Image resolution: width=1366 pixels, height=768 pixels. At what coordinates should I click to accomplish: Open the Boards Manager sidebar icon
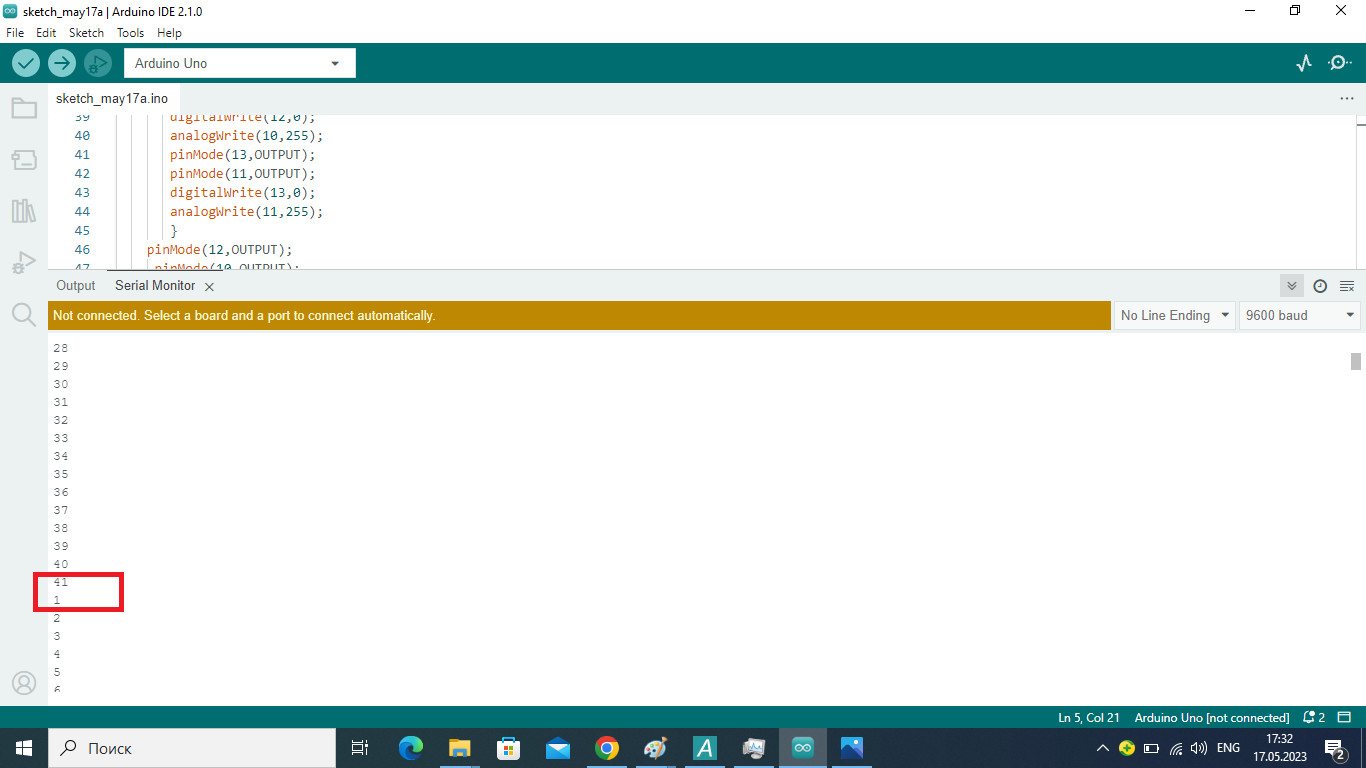click(24, 160)
